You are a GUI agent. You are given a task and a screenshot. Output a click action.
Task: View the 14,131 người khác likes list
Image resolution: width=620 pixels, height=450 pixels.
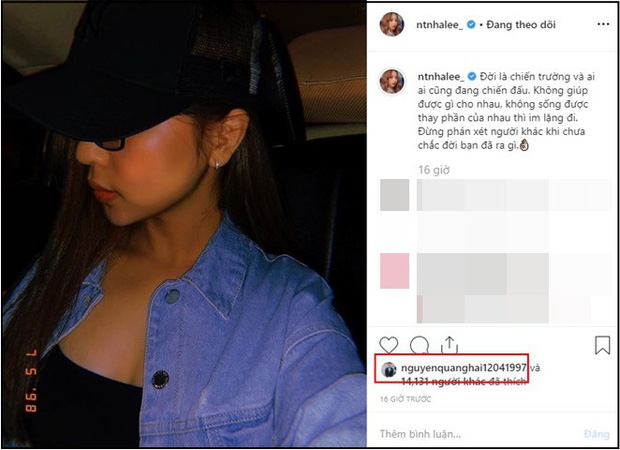pos(463,381)
